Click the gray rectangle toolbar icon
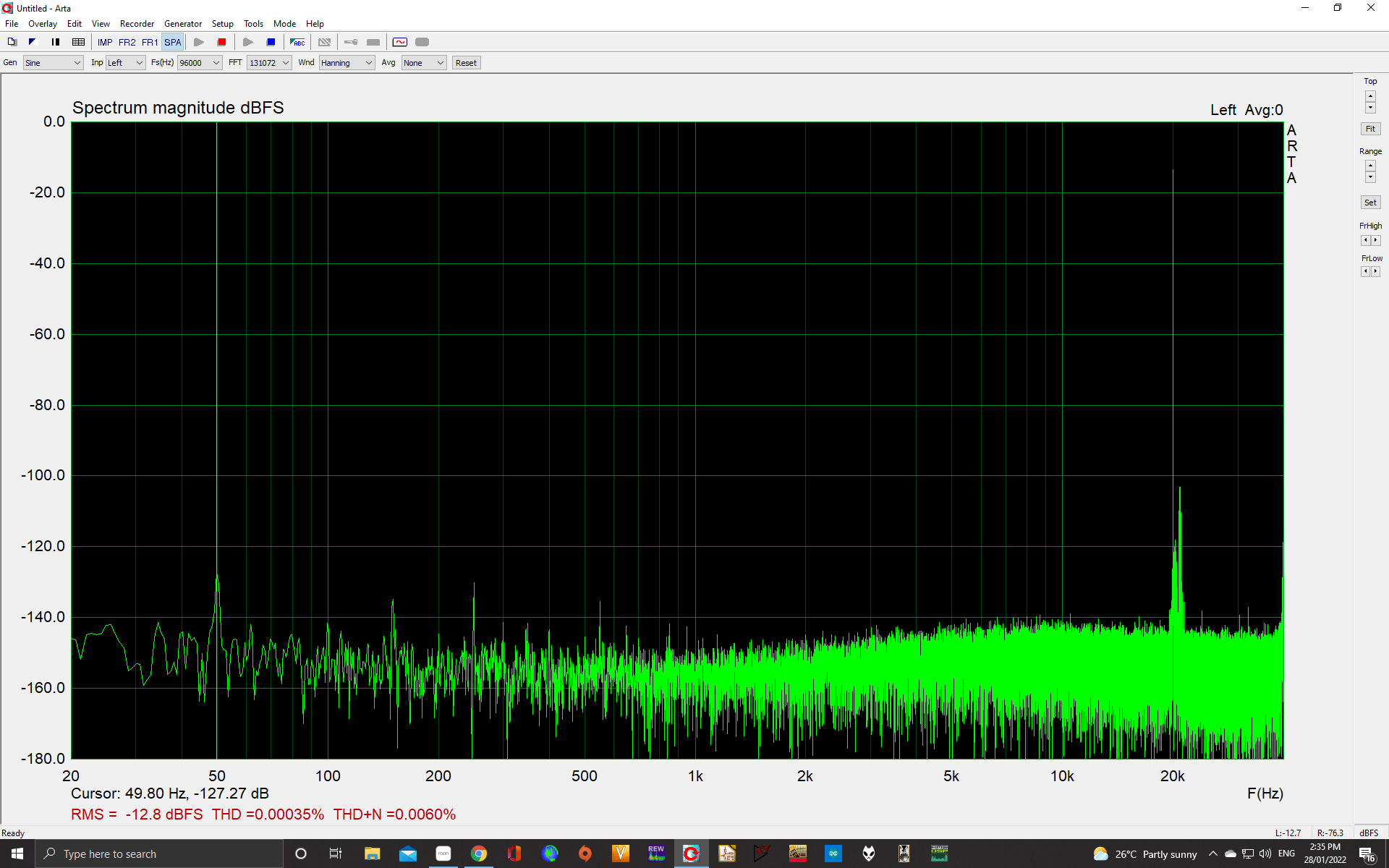Screen dimensions: 1389x868 tap(373, 42)
